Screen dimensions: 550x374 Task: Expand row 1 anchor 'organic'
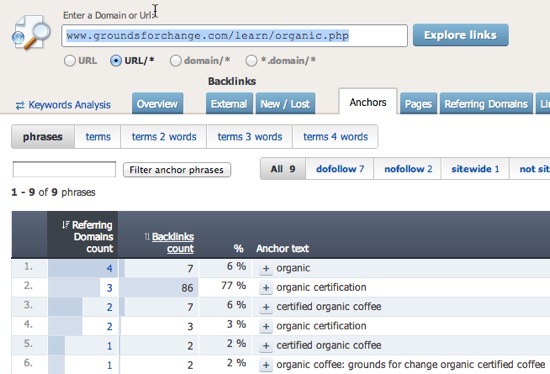(266, 268)
